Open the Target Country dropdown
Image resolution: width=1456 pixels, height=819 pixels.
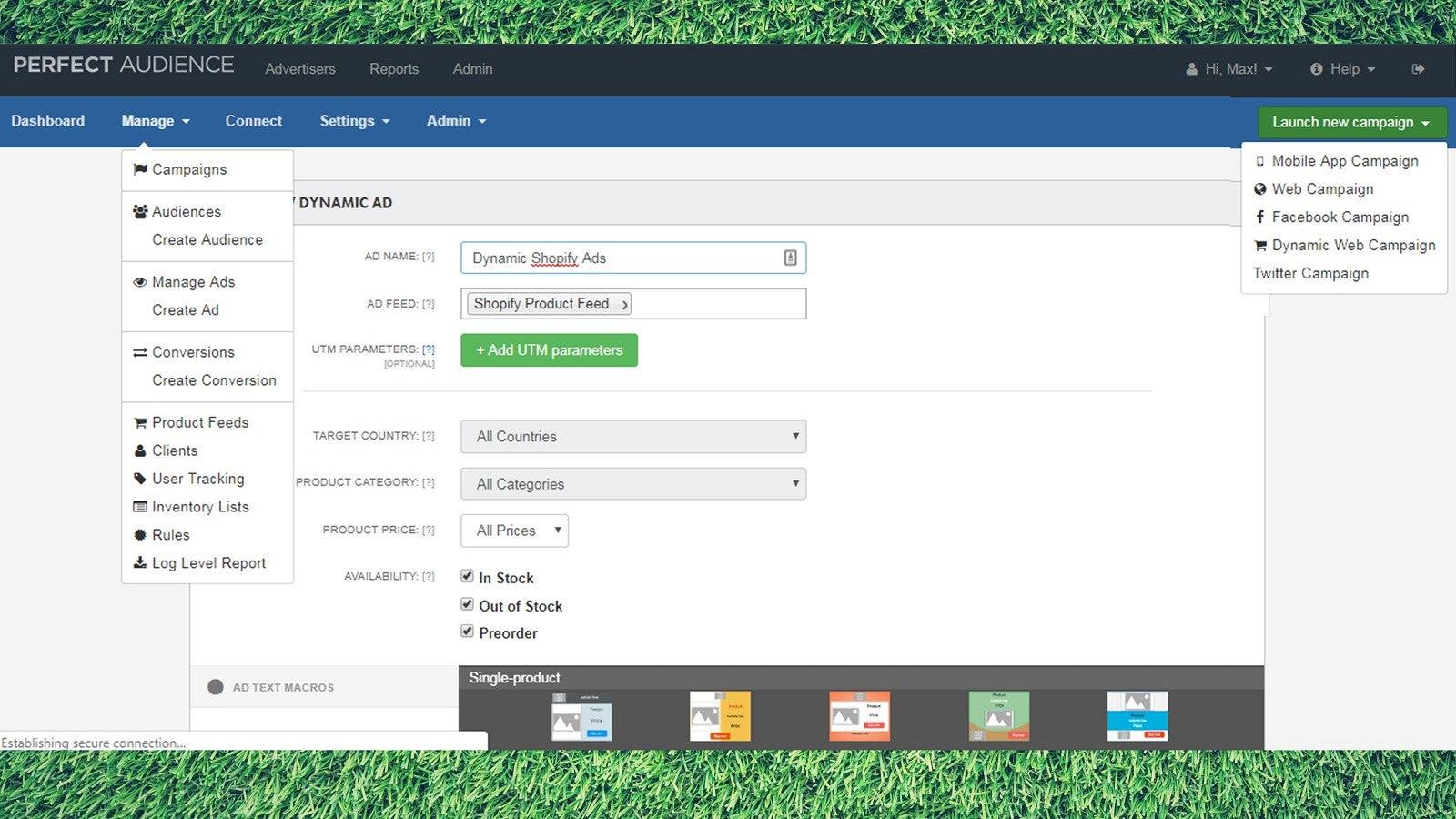coord(633,437)
